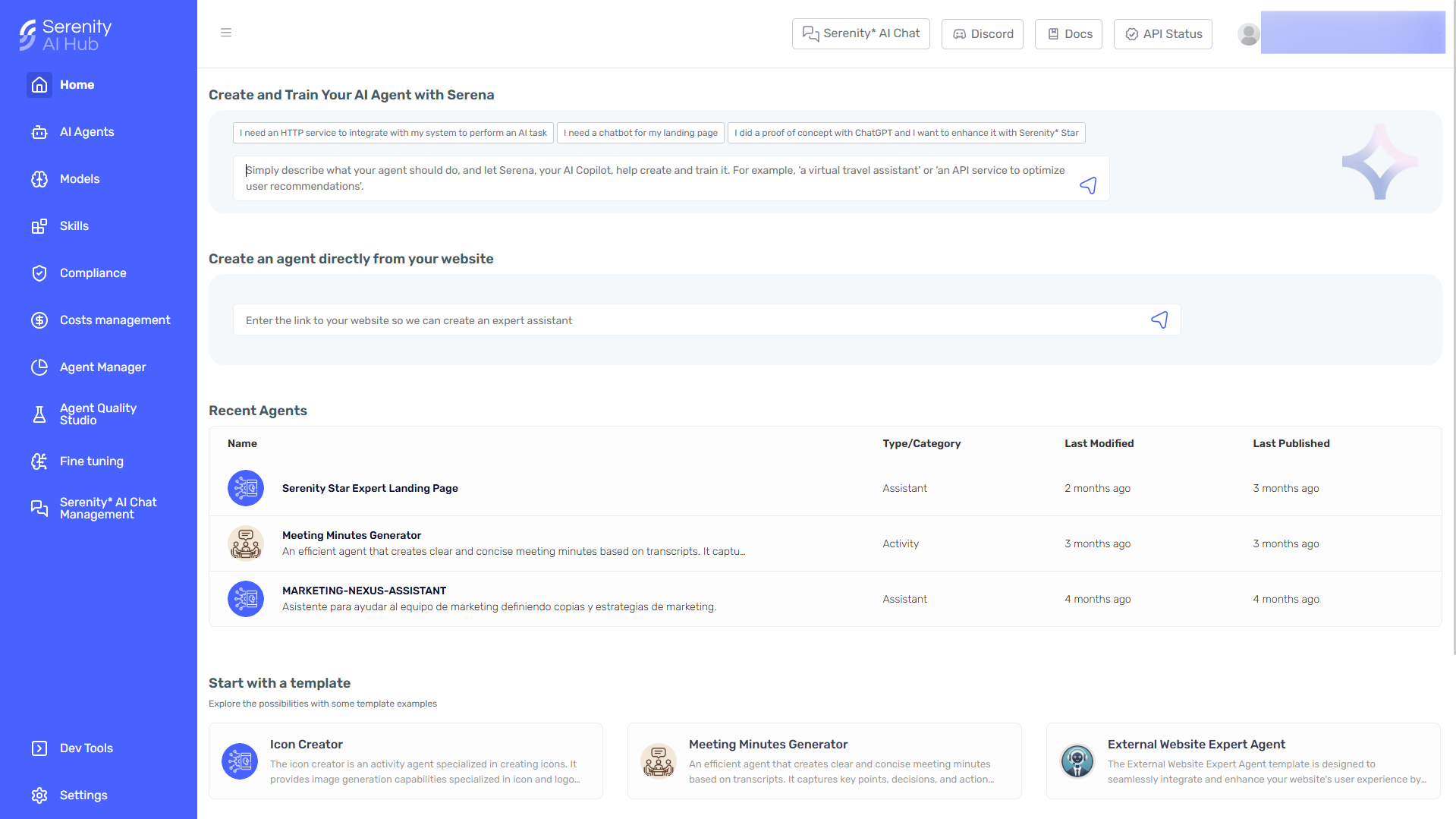Click the hamburger menu icon to collapse sidebar
The image size is (1456, 819).
tap(226, 33)
